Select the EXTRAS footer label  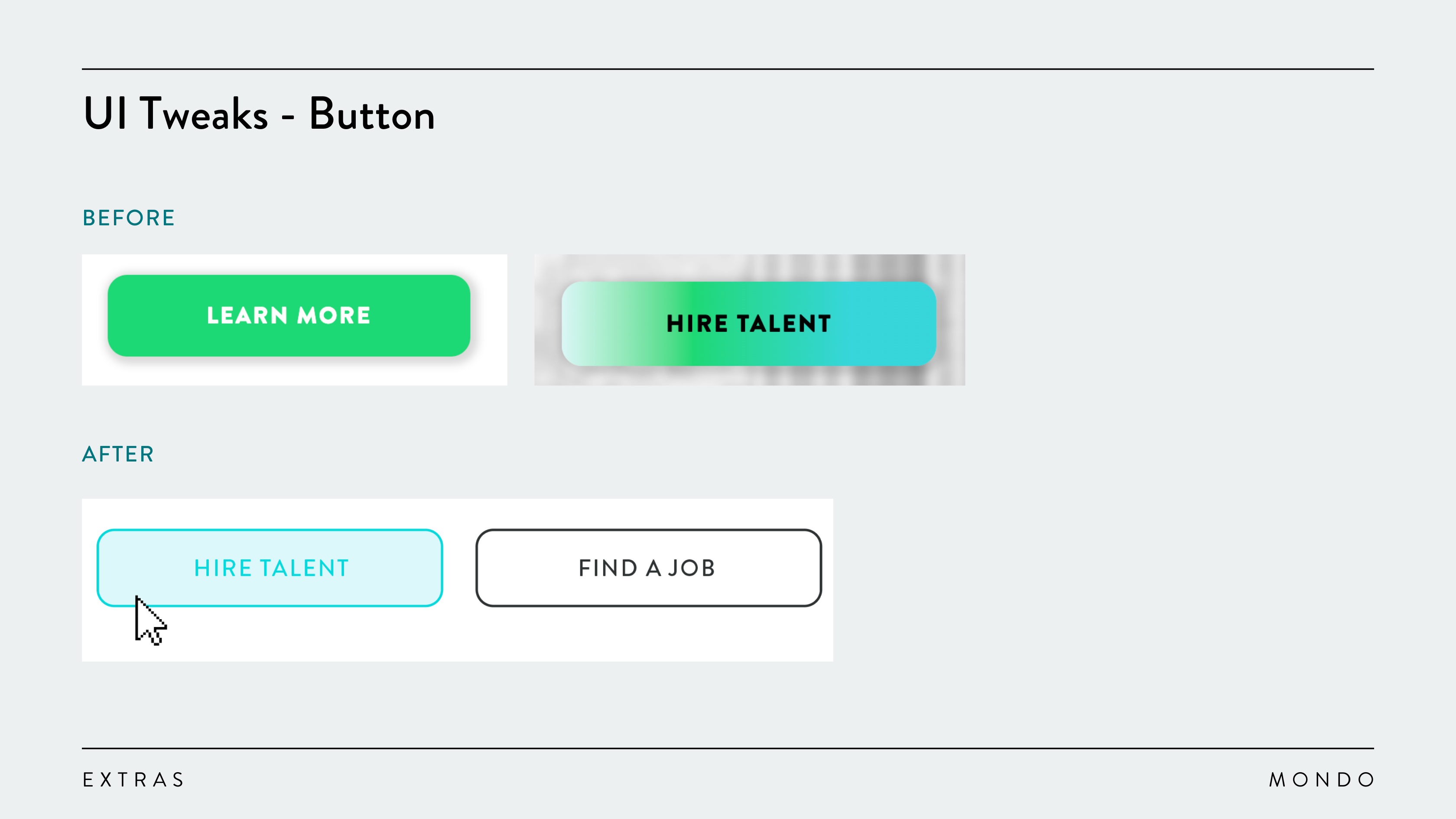(133, 780)
